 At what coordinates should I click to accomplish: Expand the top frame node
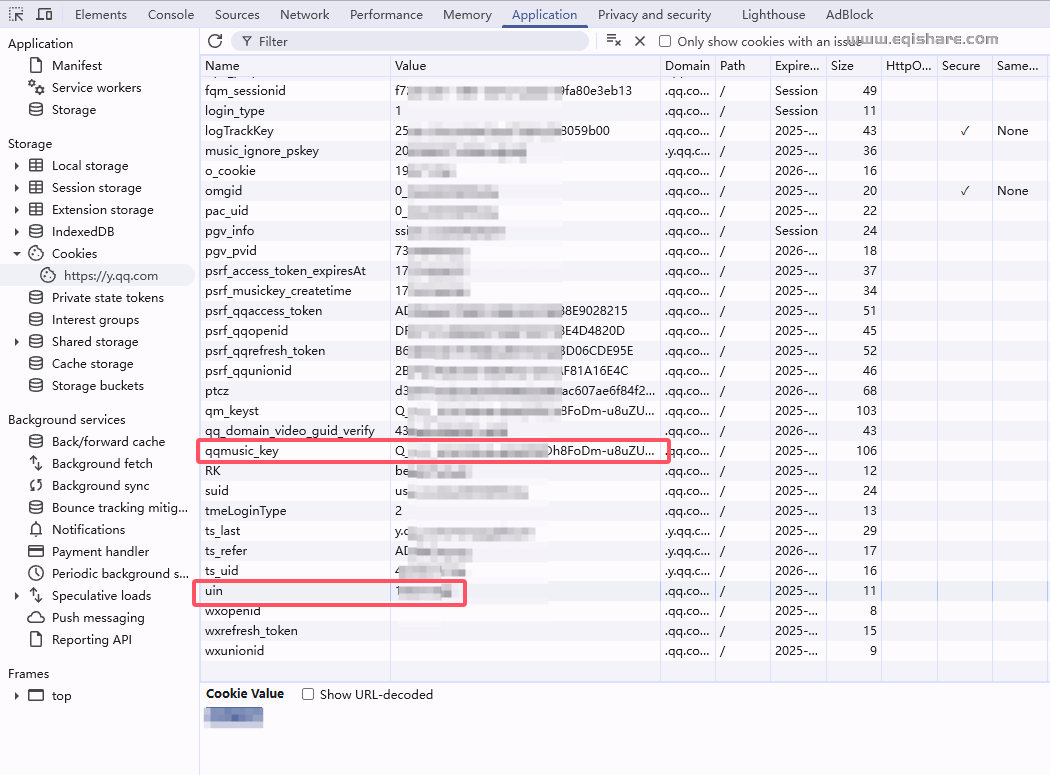point(17,696)
